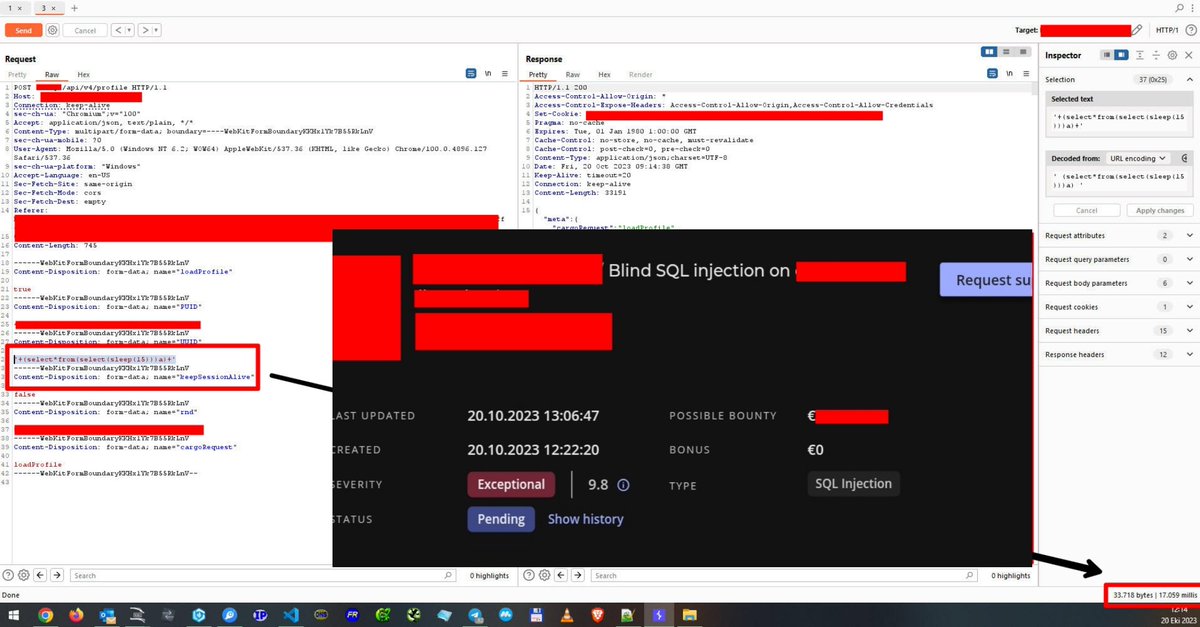This screenshot has width=1200, height=627.
Task: Click Request panel search field
Action: click(265, 576)
